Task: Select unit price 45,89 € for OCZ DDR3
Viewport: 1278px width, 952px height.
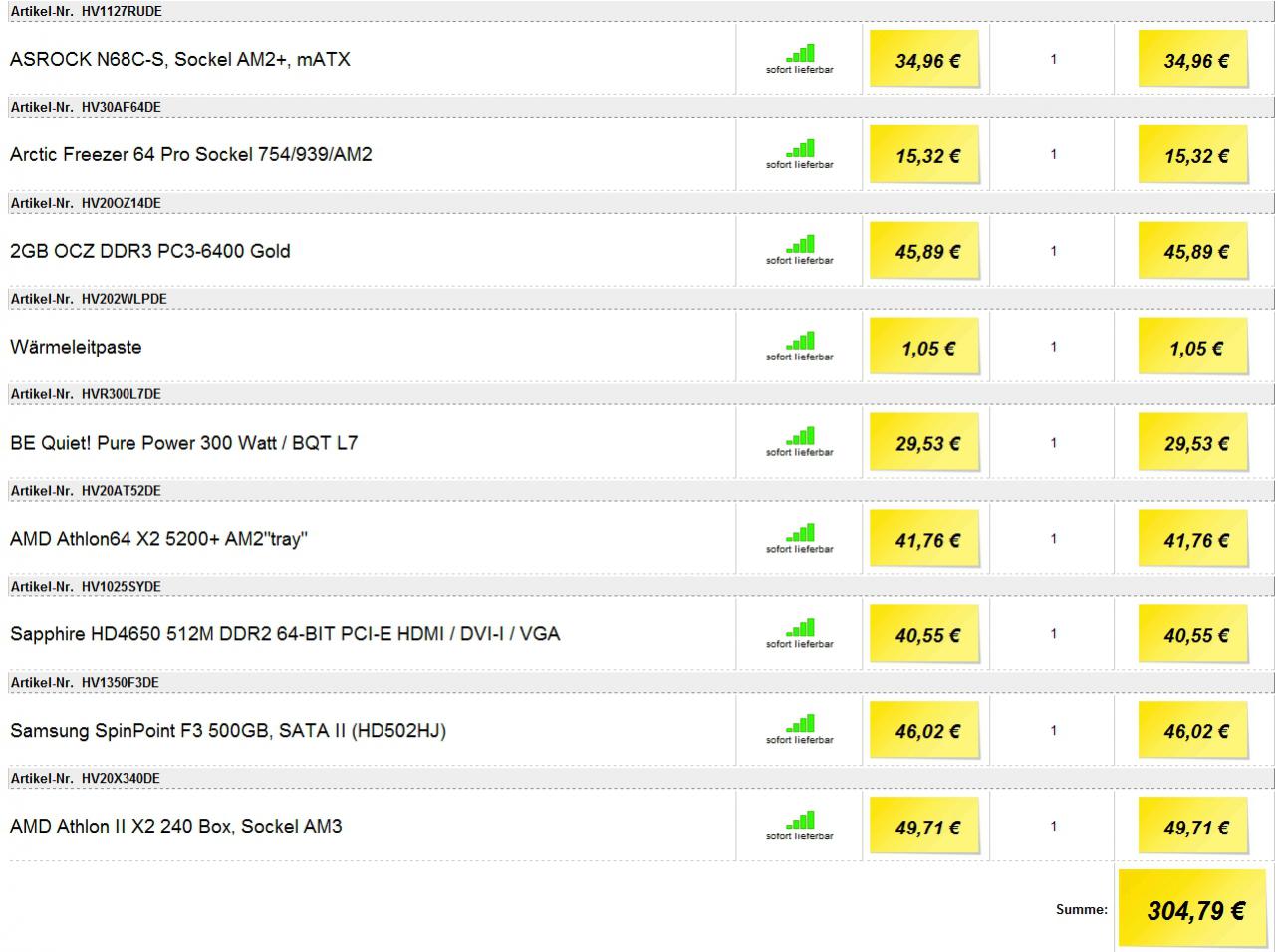Action: (x=924, y=251)
